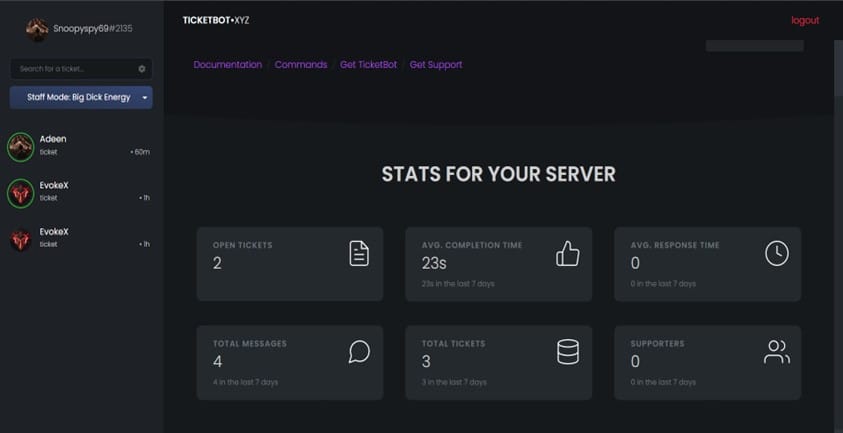Image resolution: width=843 pixels, height=433 pixels.
Task: Click '23s in the last 7 days' text
Action: (458, 283)
